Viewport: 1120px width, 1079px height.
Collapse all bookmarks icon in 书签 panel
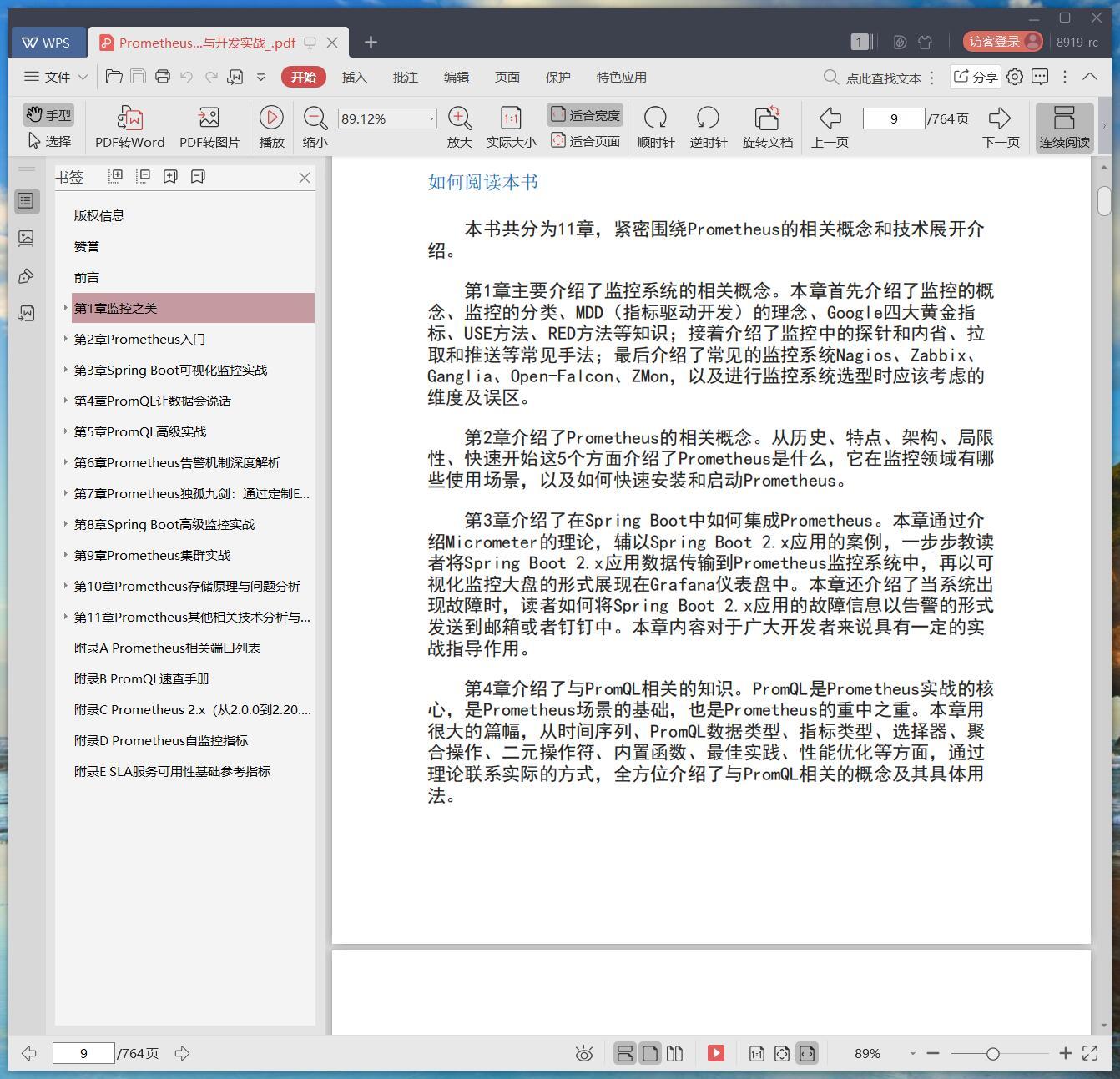(x=144, y=176)
